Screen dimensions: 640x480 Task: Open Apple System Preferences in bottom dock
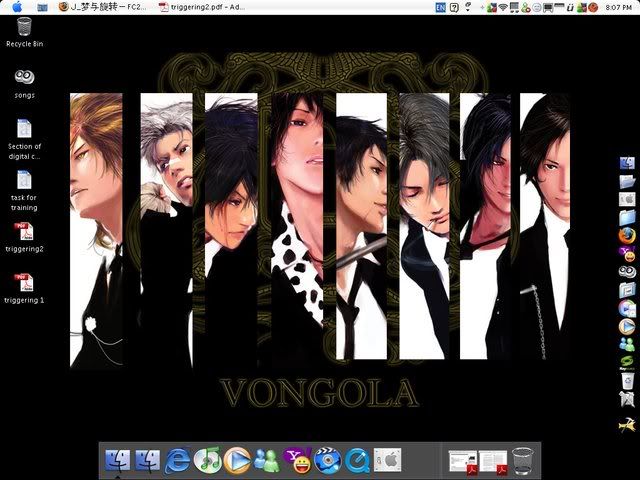[388, 460]
